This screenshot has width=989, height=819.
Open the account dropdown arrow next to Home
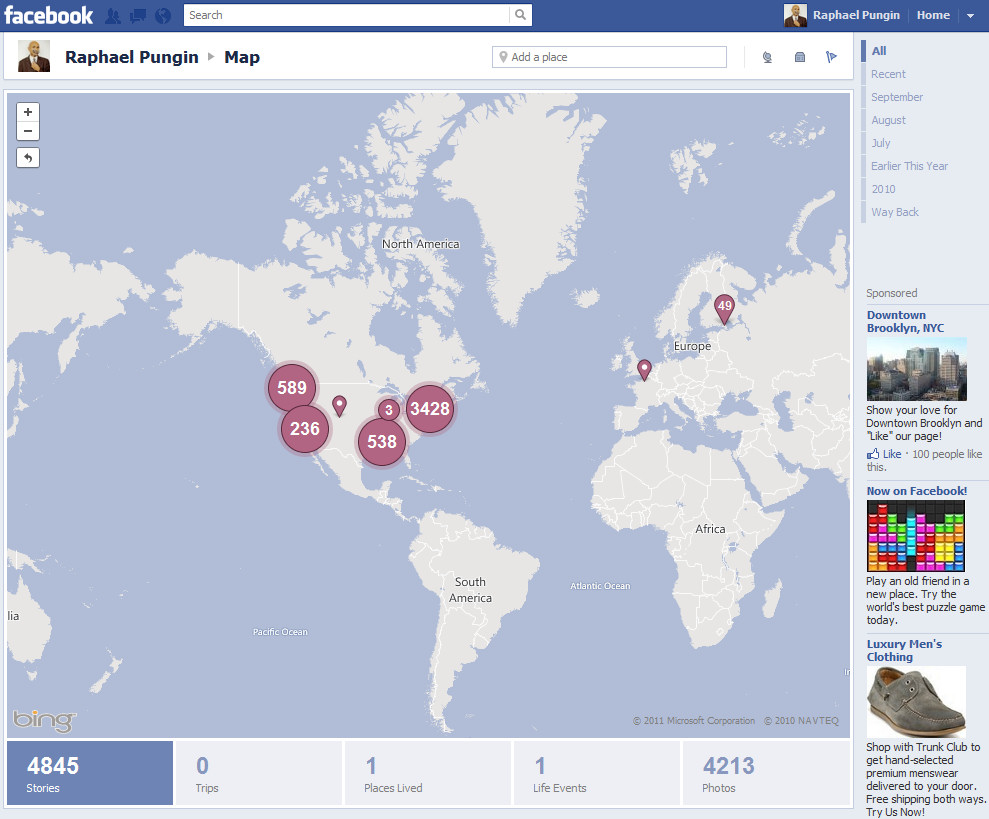tap(970, 16)
